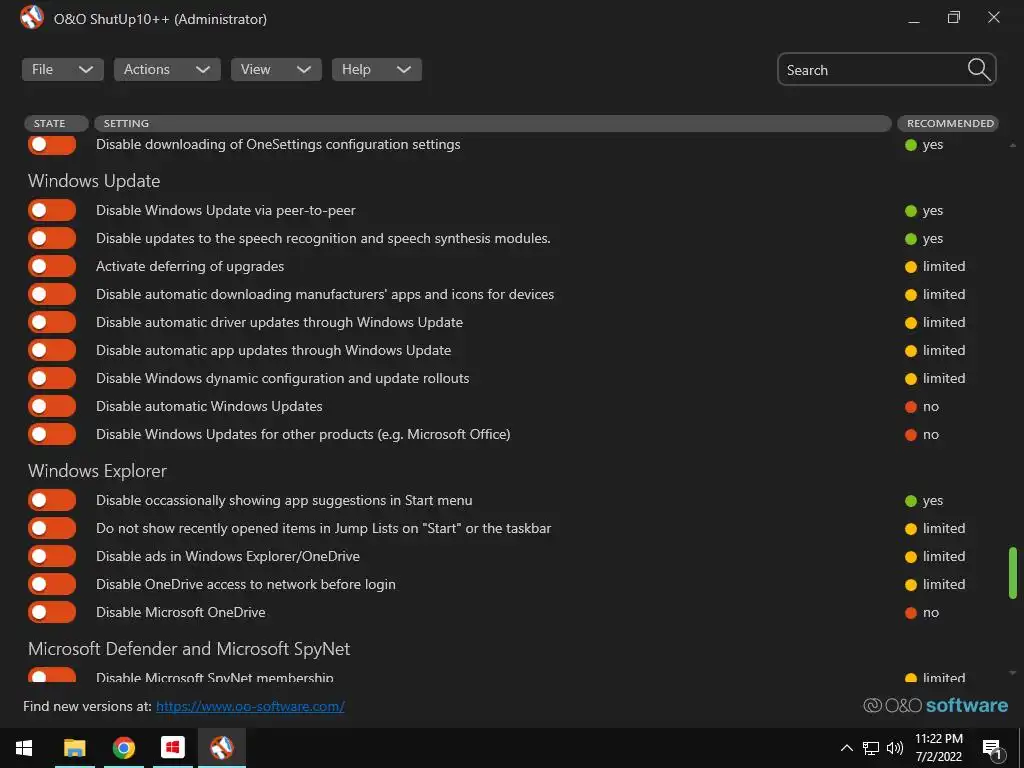Screen dimensions: 1024x768
Task: Toggle OneDrive network access before login
Action: click(x=52, y=584)
